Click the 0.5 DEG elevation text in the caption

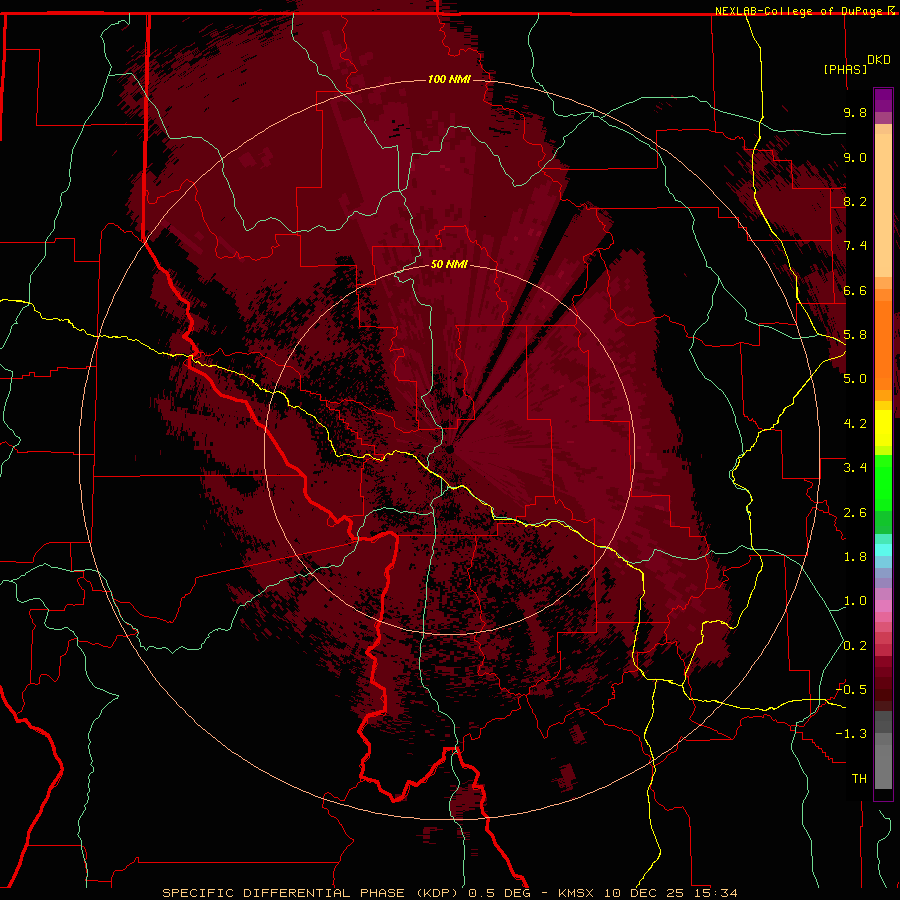(499, 893)
